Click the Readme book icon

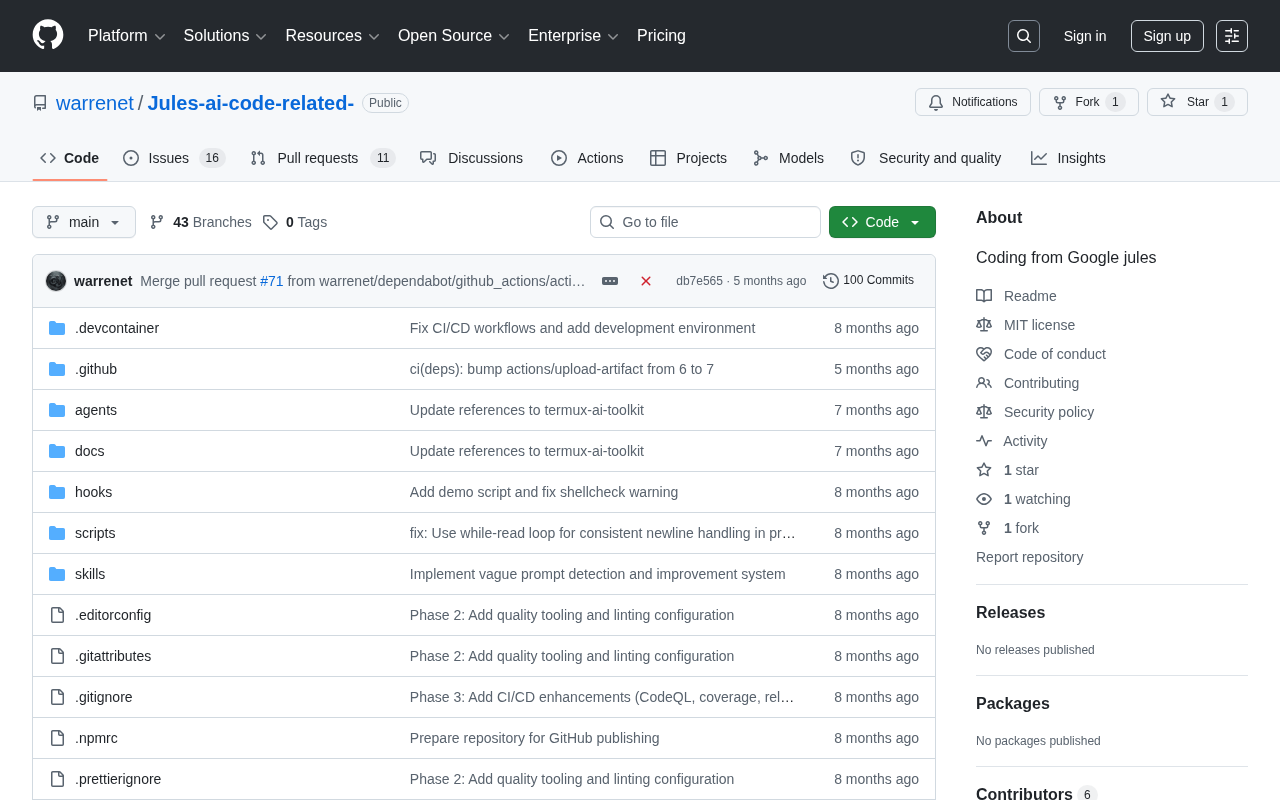point(984,296)
